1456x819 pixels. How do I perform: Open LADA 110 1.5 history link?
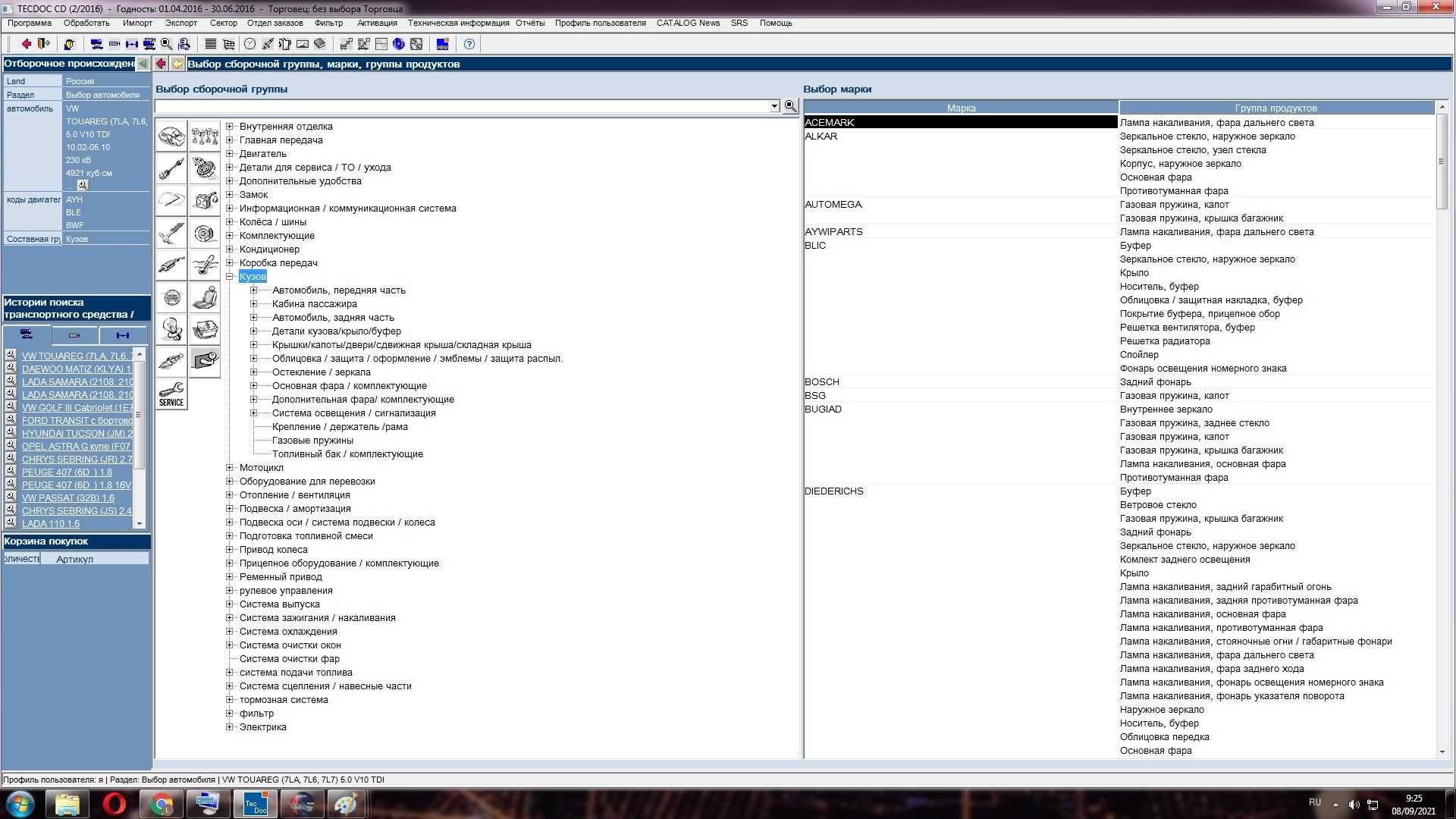click(51, 523)
